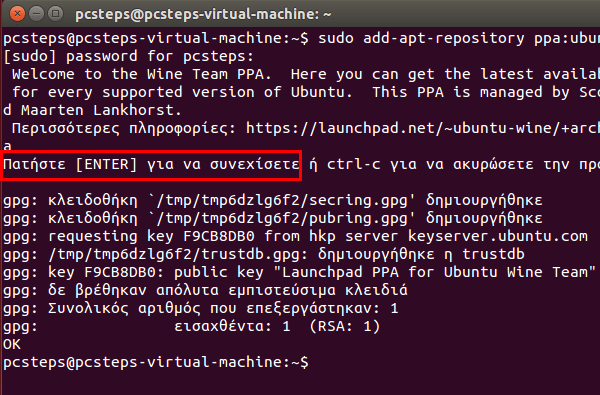Click the Welcome to the Wine Team PPA line
This screenshot has width=600, height=395.
[142, 74]
